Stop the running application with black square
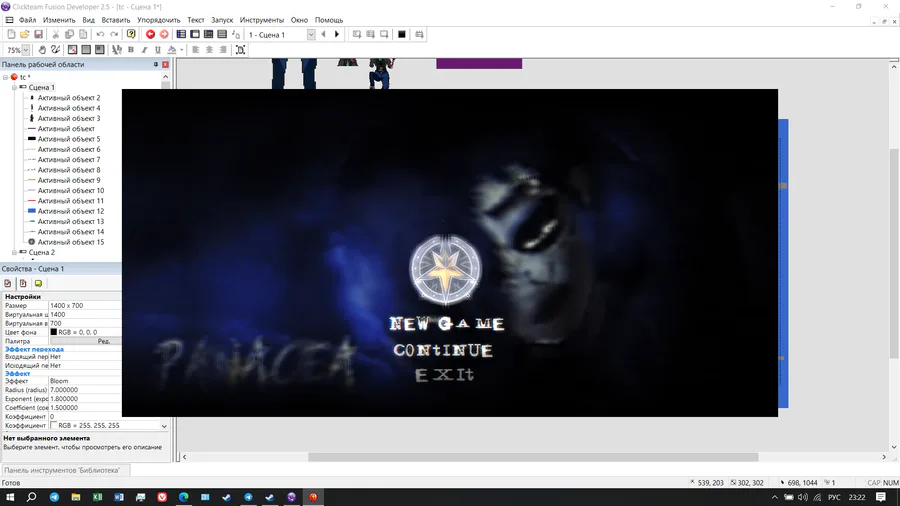 [x=402, y=34]
